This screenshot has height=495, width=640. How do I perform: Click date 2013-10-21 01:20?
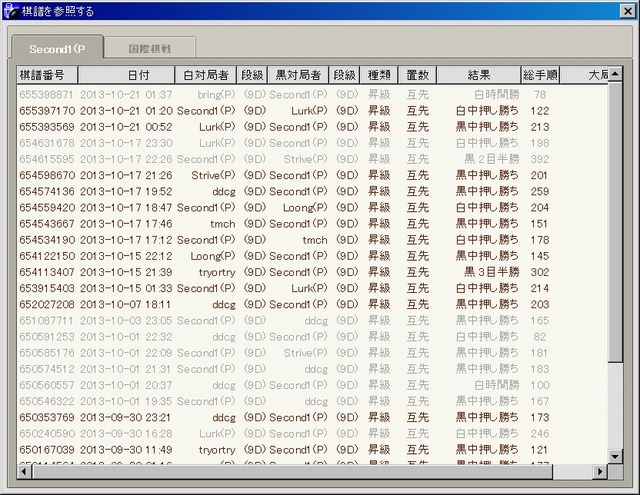(126, 111)
